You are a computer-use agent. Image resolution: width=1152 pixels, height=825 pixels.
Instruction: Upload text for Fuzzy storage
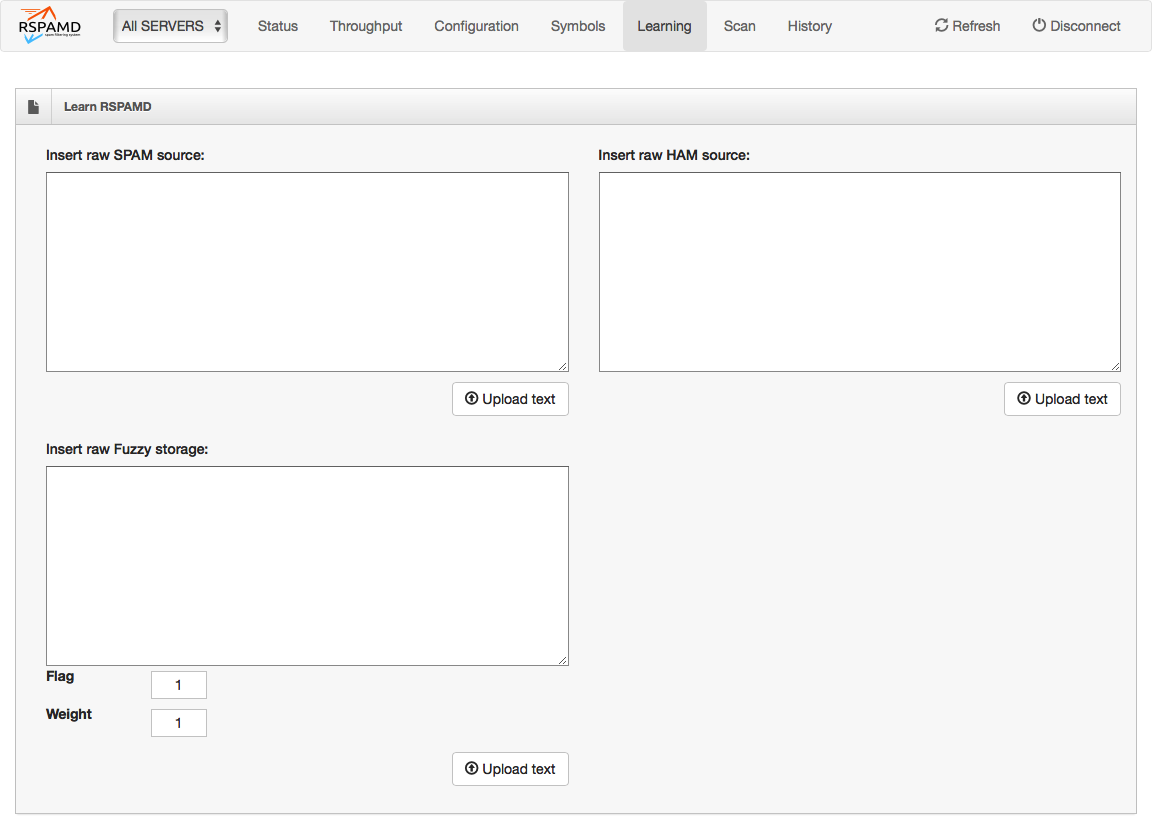[x=510, y=769]
